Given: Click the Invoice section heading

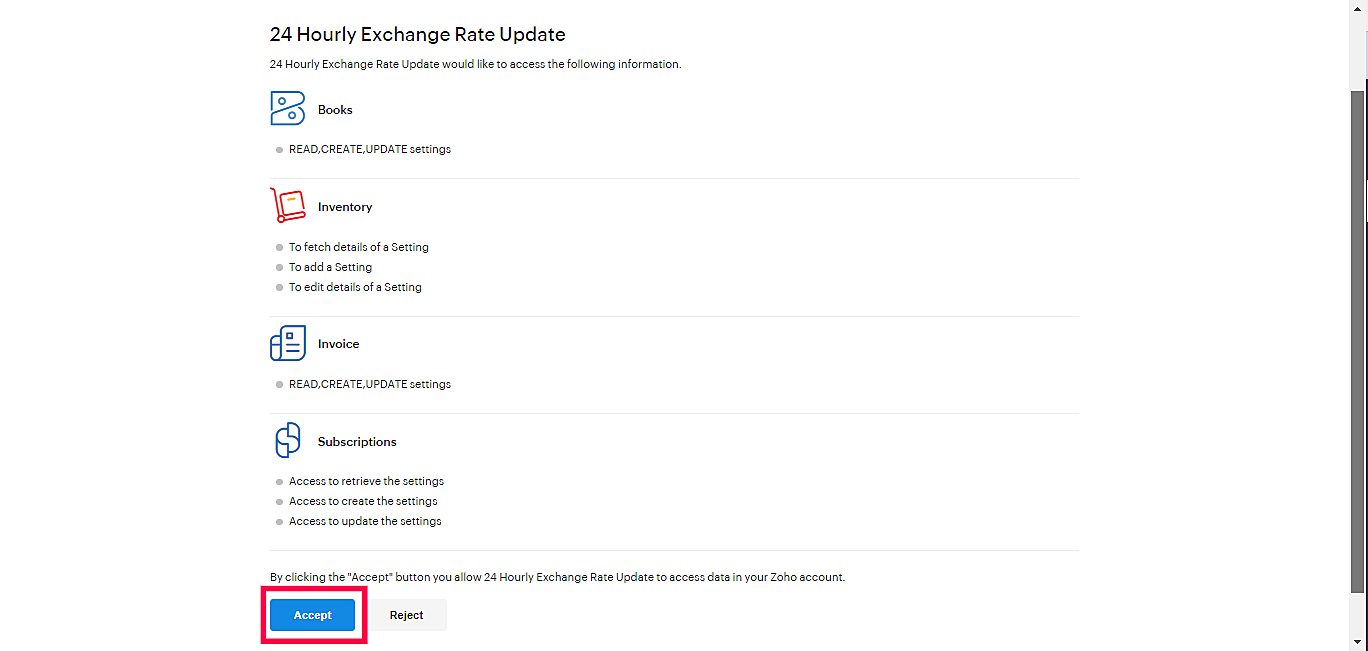Looking at the screenshot, I should pos(338,344).
